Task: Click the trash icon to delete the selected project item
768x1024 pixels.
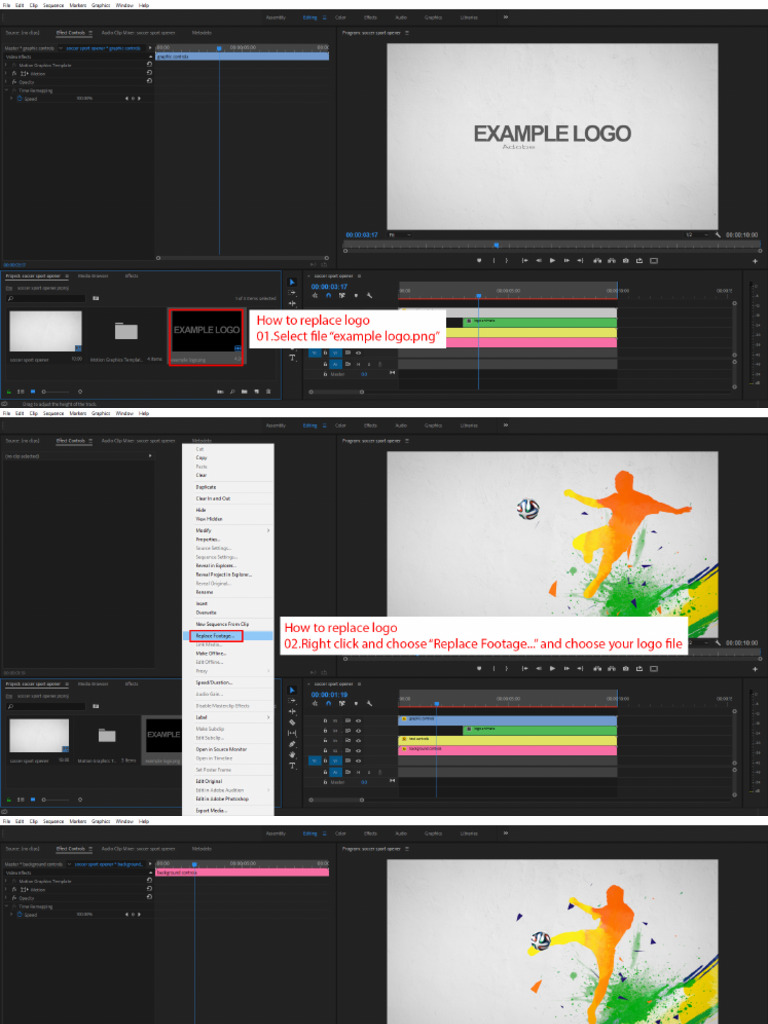Action: 268,392
